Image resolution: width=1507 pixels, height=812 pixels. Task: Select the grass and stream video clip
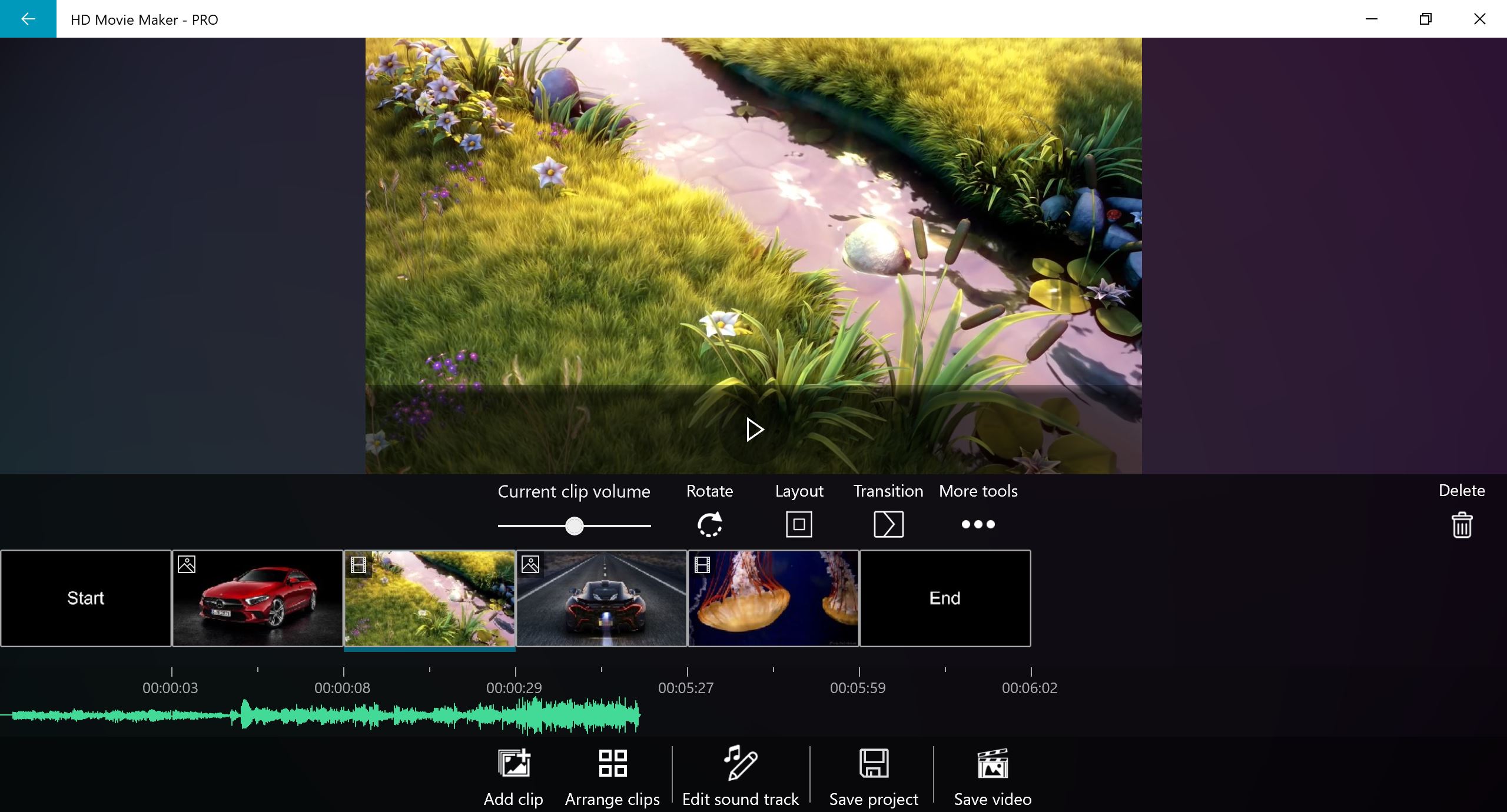[x=430, y=598]
